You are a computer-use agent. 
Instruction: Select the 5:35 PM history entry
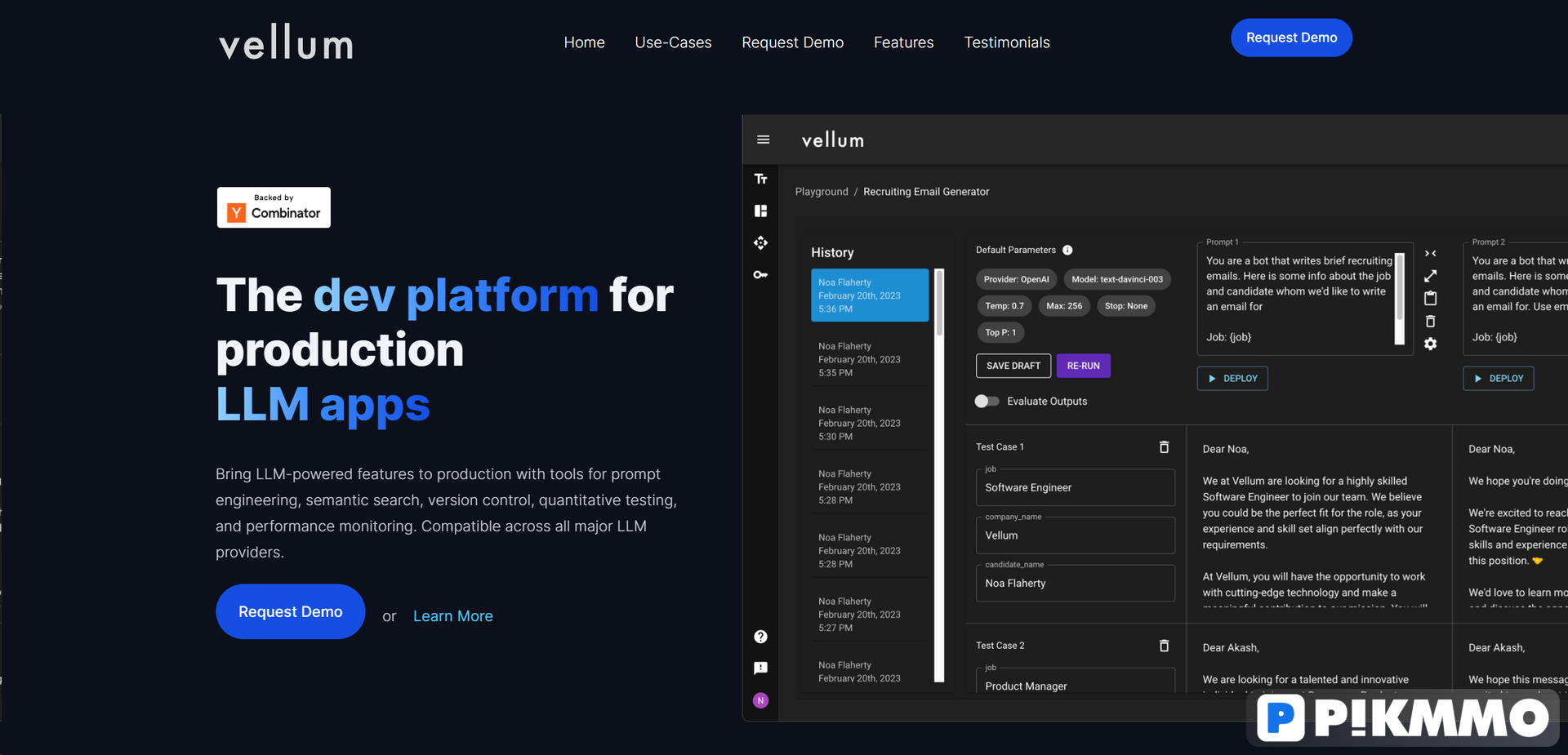coord(870,359)
